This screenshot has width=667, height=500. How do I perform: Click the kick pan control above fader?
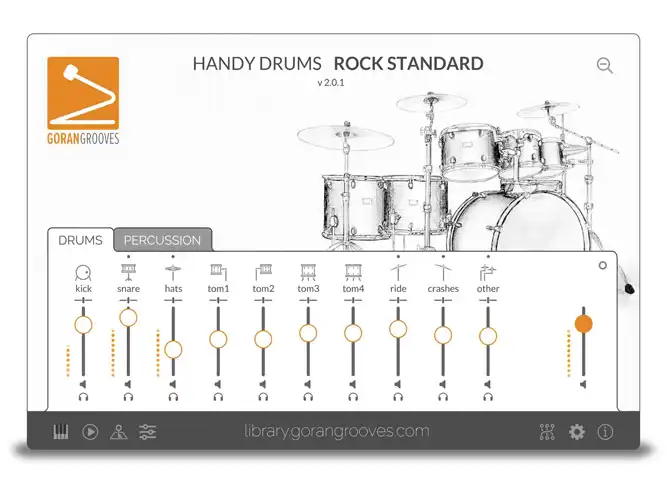click(x=83, y=300)
